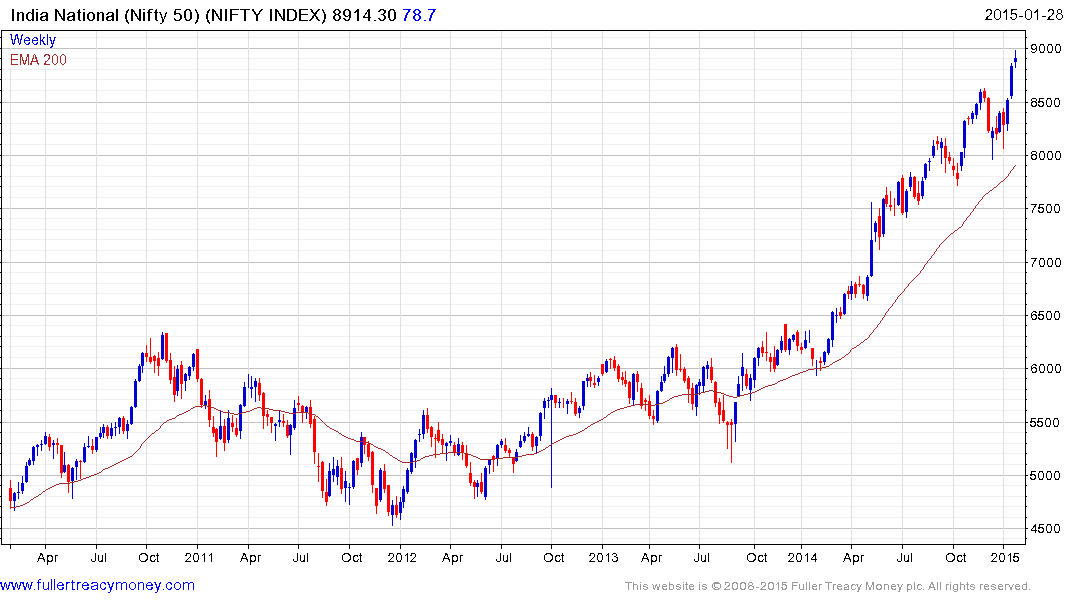Click the Jul label just before Oct 2014
This screenshot has height=600, width=1075.
coord(905,557)
